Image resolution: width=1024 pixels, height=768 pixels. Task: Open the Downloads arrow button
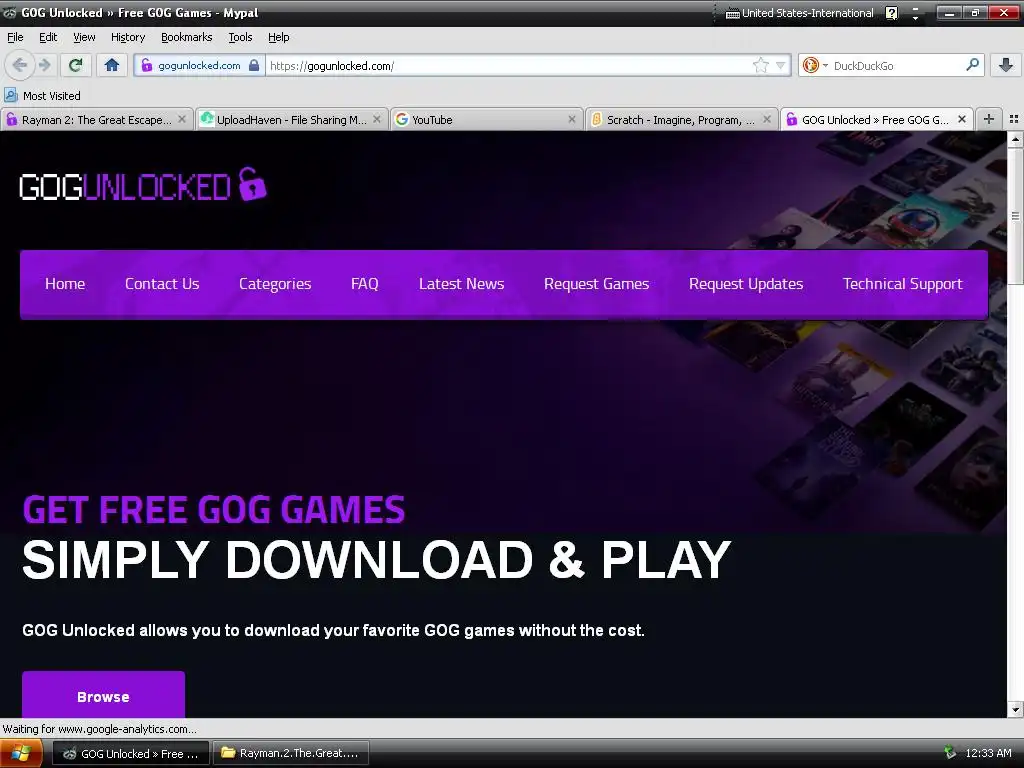1006,65
